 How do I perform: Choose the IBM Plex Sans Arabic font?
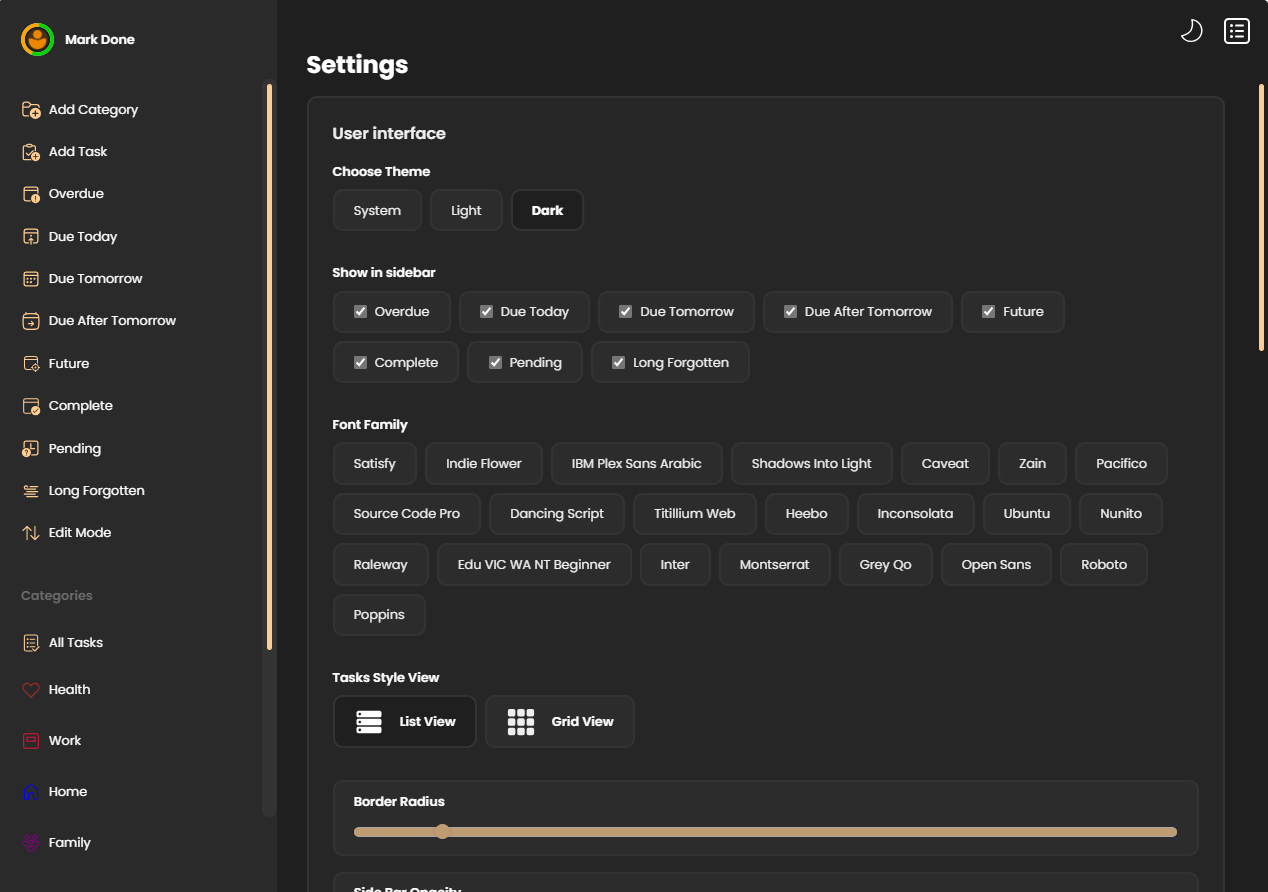coord(637,464)
